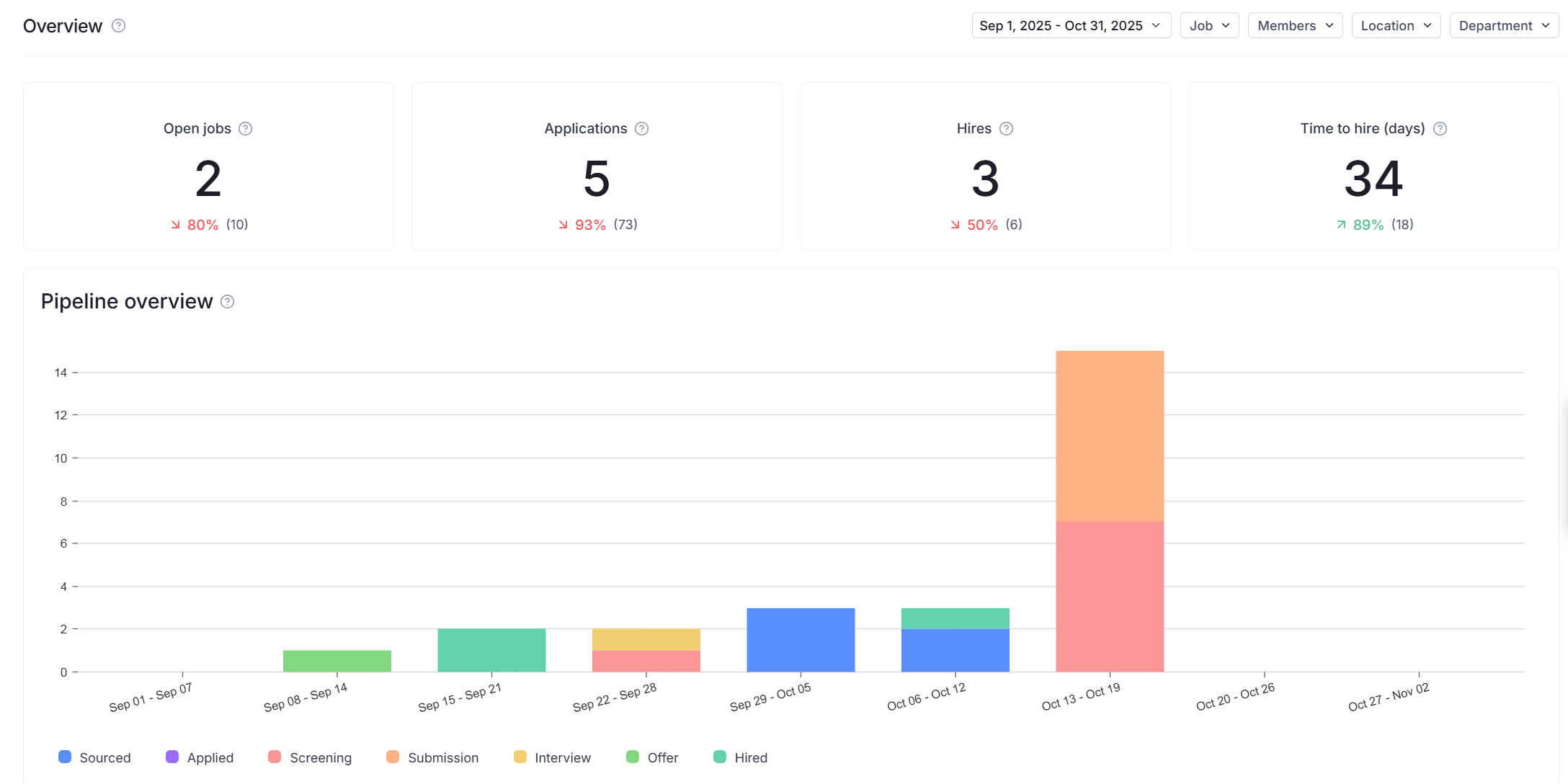The width and height of the screenshot is (1568, 784).
Task: Toggle Applied series in chart legend
Action: click(x=200, y=757)
